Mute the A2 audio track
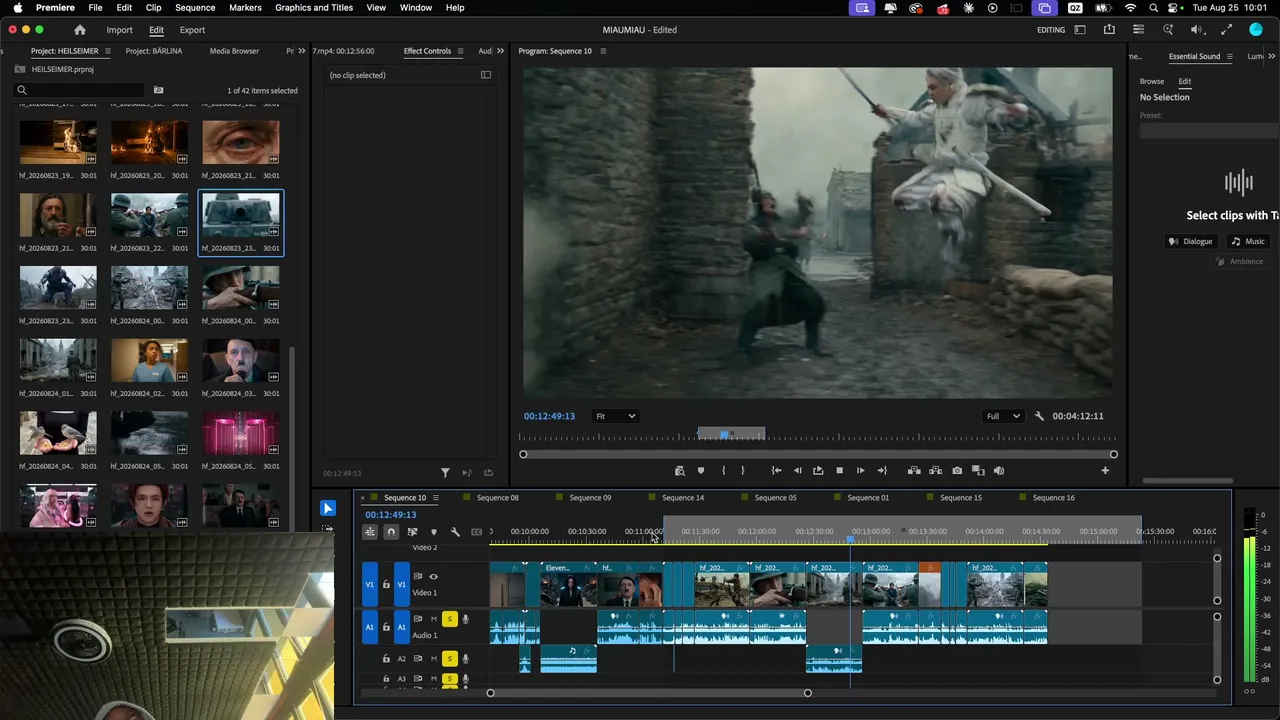 [x=433, y=659]
